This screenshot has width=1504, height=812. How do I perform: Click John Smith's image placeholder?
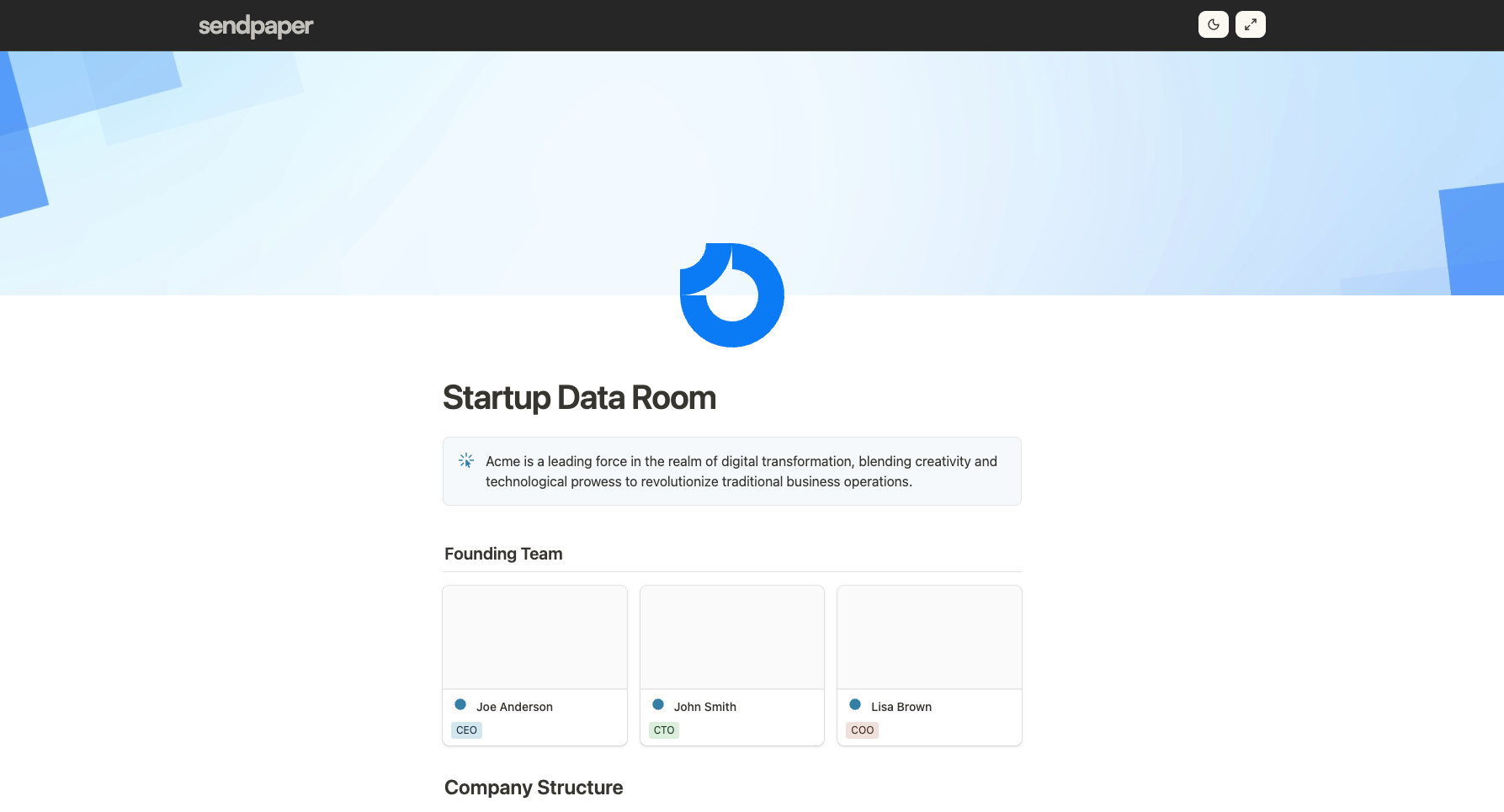731,636
